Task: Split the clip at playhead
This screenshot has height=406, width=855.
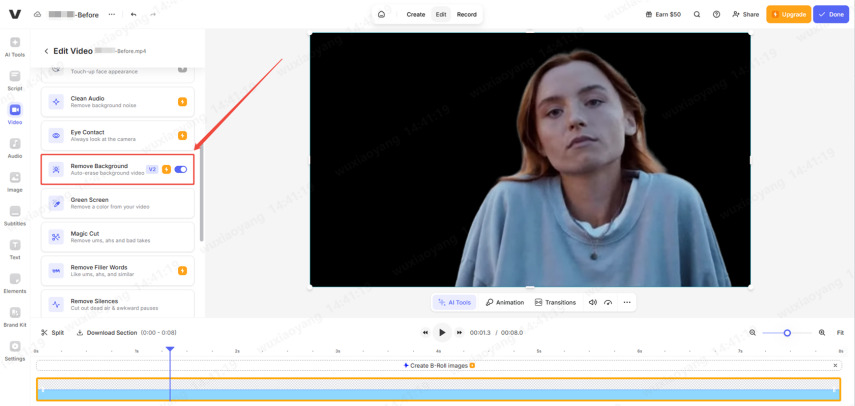Action: 52,332
